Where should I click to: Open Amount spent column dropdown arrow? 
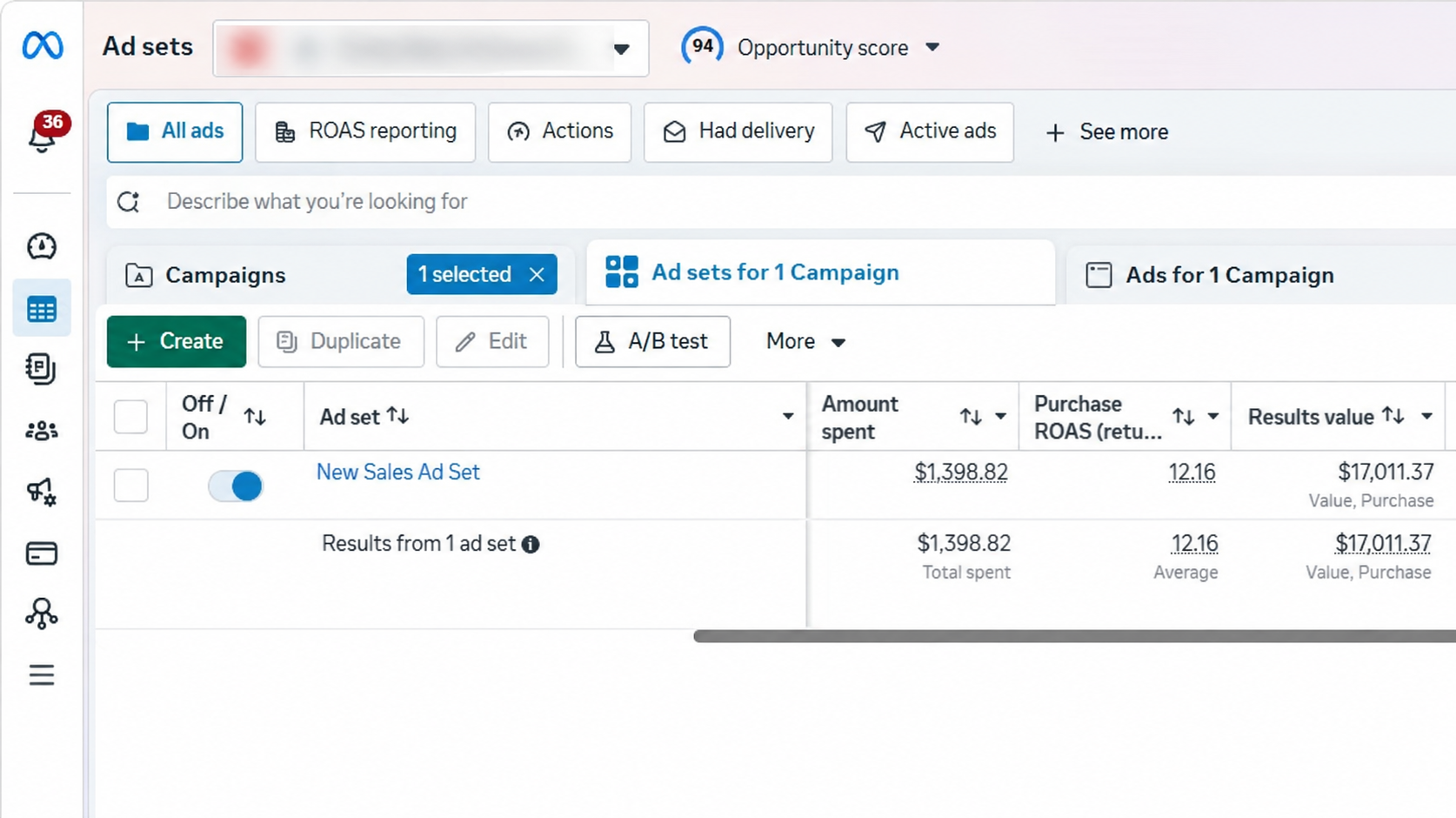(1000, 417)
